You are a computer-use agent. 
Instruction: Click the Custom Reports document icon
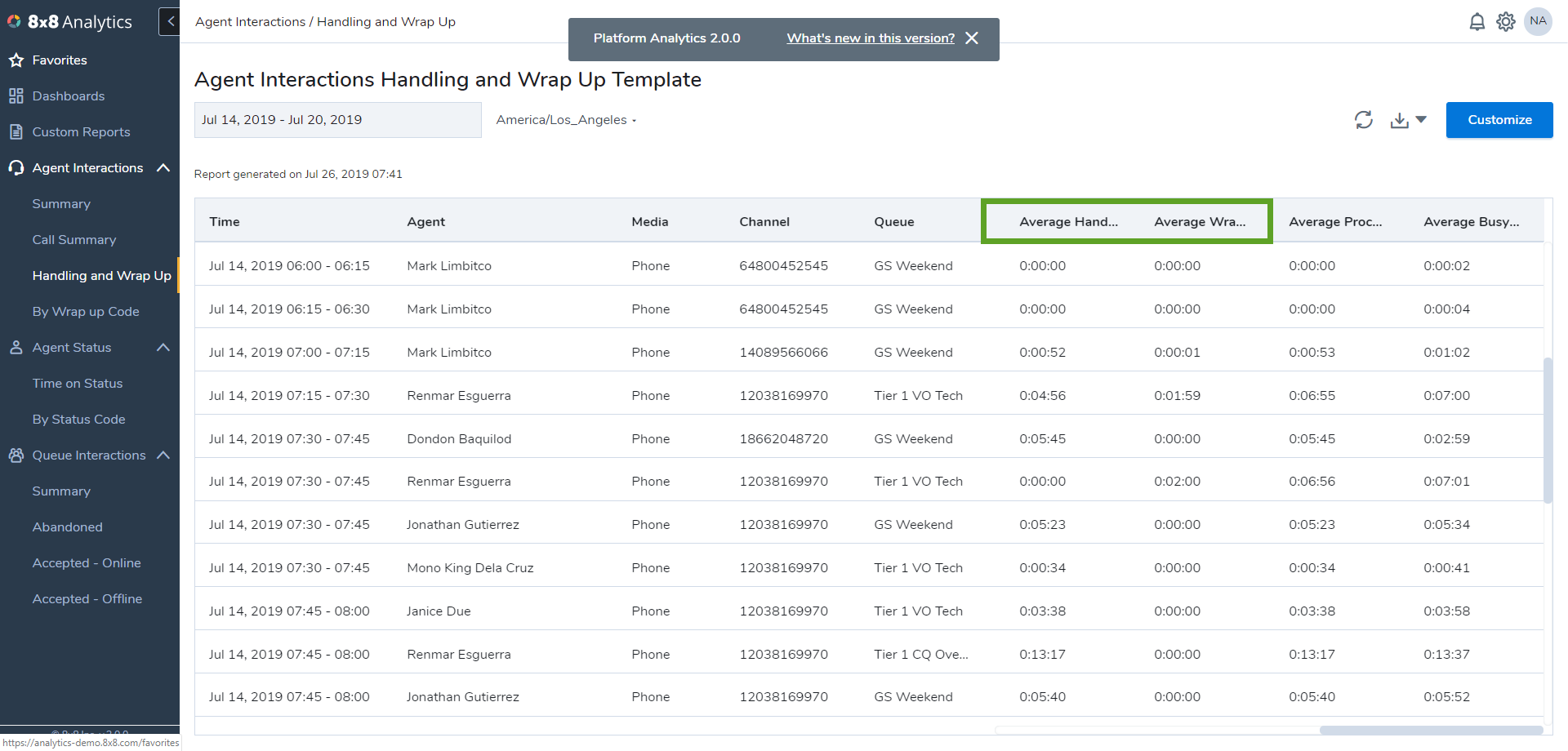pos(16,131)
